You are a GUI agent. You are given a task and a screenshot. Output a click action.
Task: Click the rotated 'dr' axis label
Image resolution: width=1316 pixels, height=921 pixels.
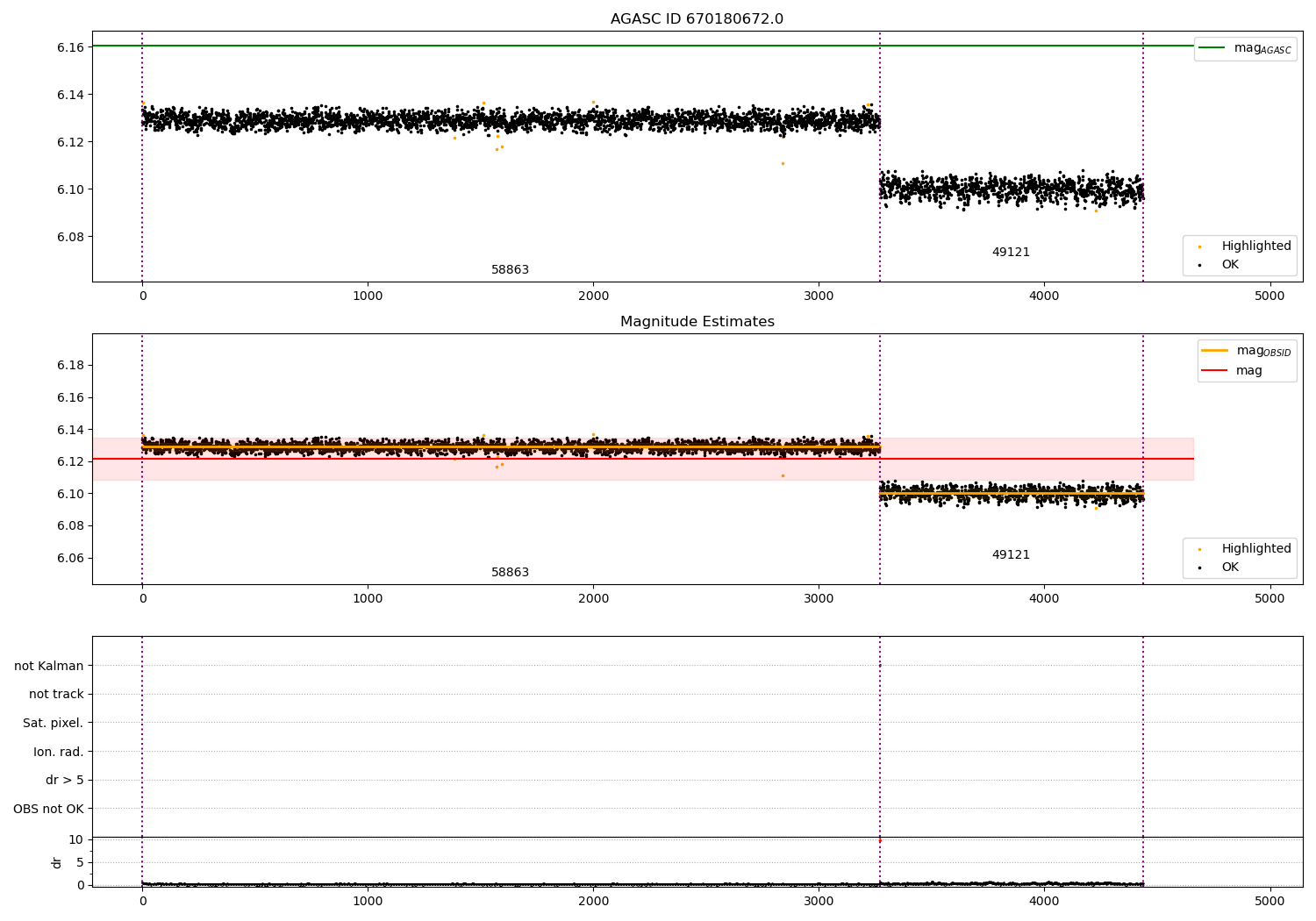click(56, 862)
